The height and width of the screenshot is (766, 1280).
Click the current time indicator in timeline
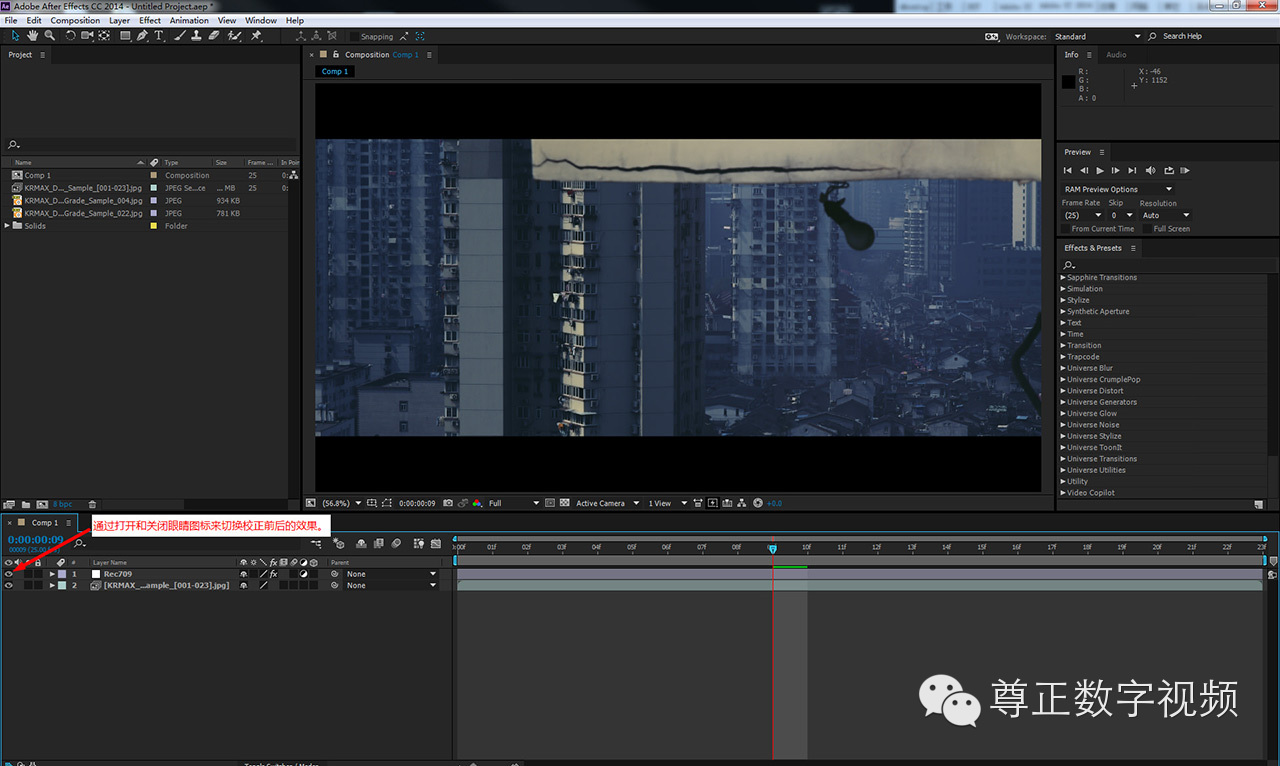772,548
